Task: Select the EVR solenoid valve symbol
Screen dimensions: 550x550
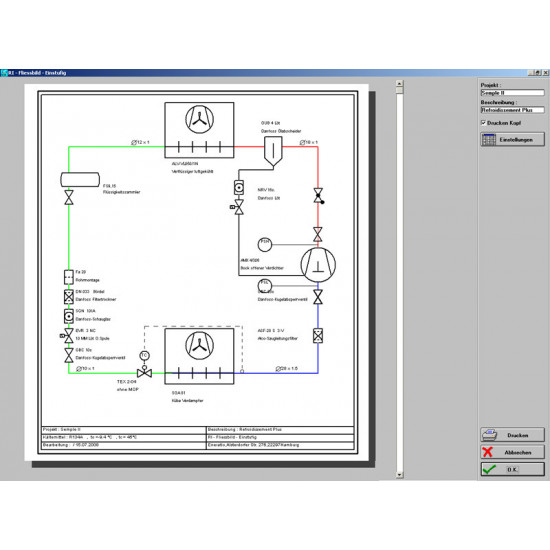Action: click(x=67, y=336)
